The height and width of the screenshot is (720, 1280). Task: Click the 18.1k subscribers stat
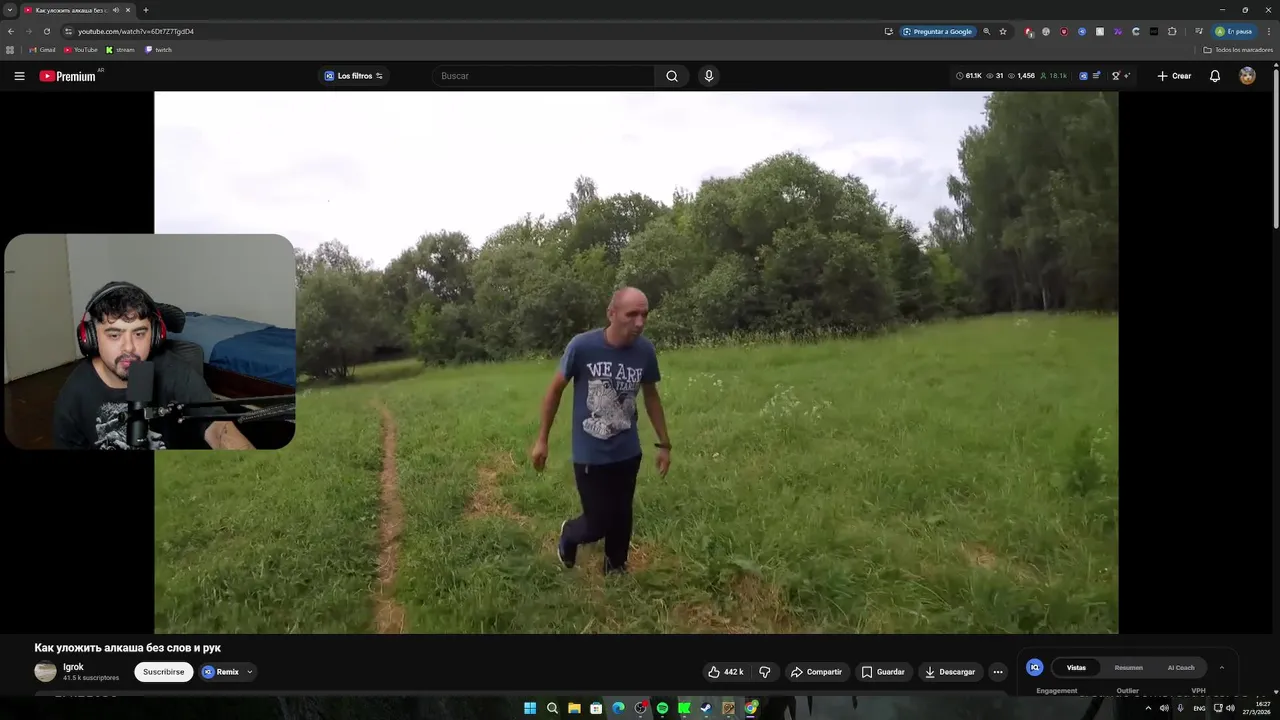click(x=1054, y=76)
